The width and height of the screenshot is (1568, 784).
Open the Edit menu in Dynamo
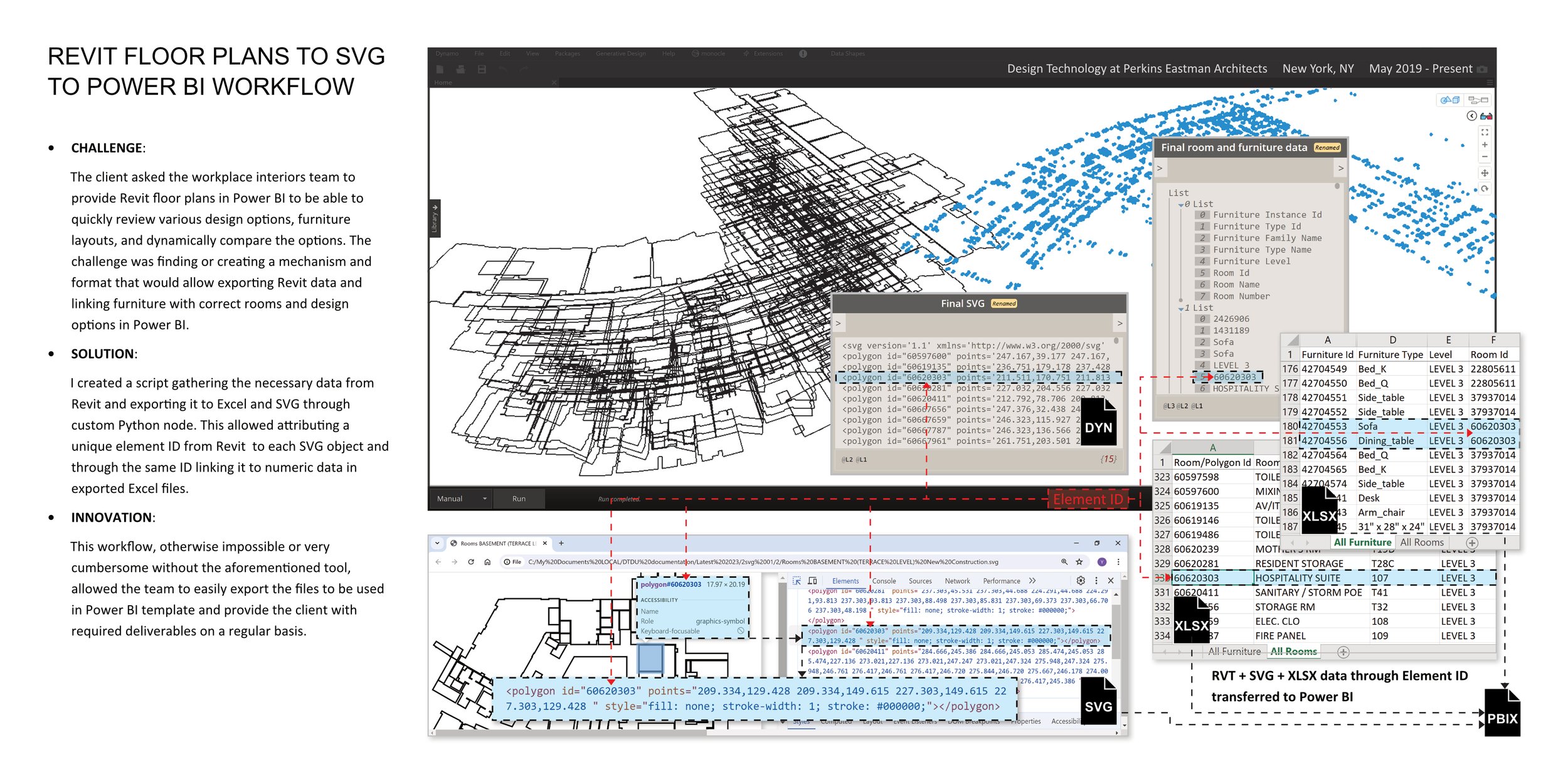[x=505, y=54]
